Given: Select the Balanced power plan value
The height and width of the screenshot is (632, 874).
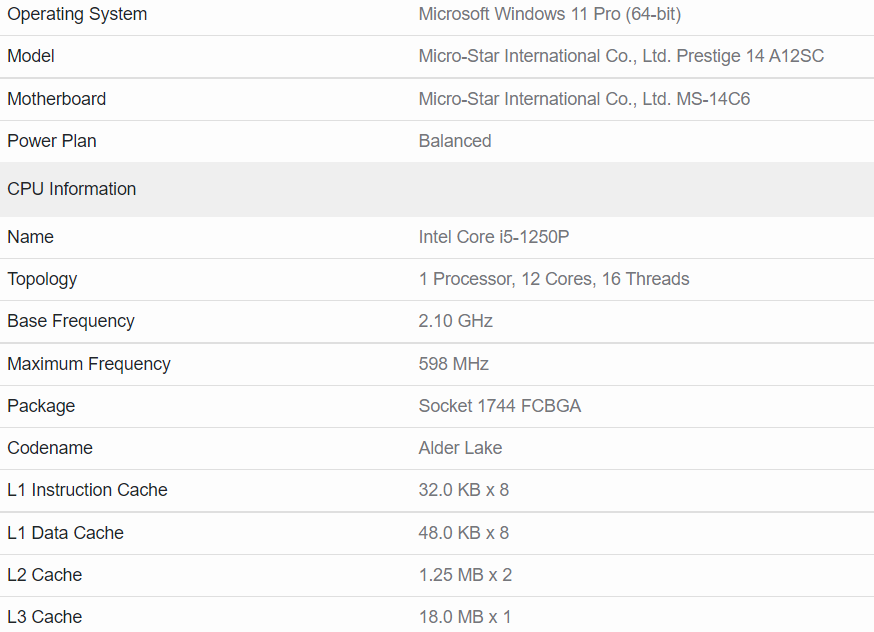Looking at the screenshot, I should [x=455, y=141].
